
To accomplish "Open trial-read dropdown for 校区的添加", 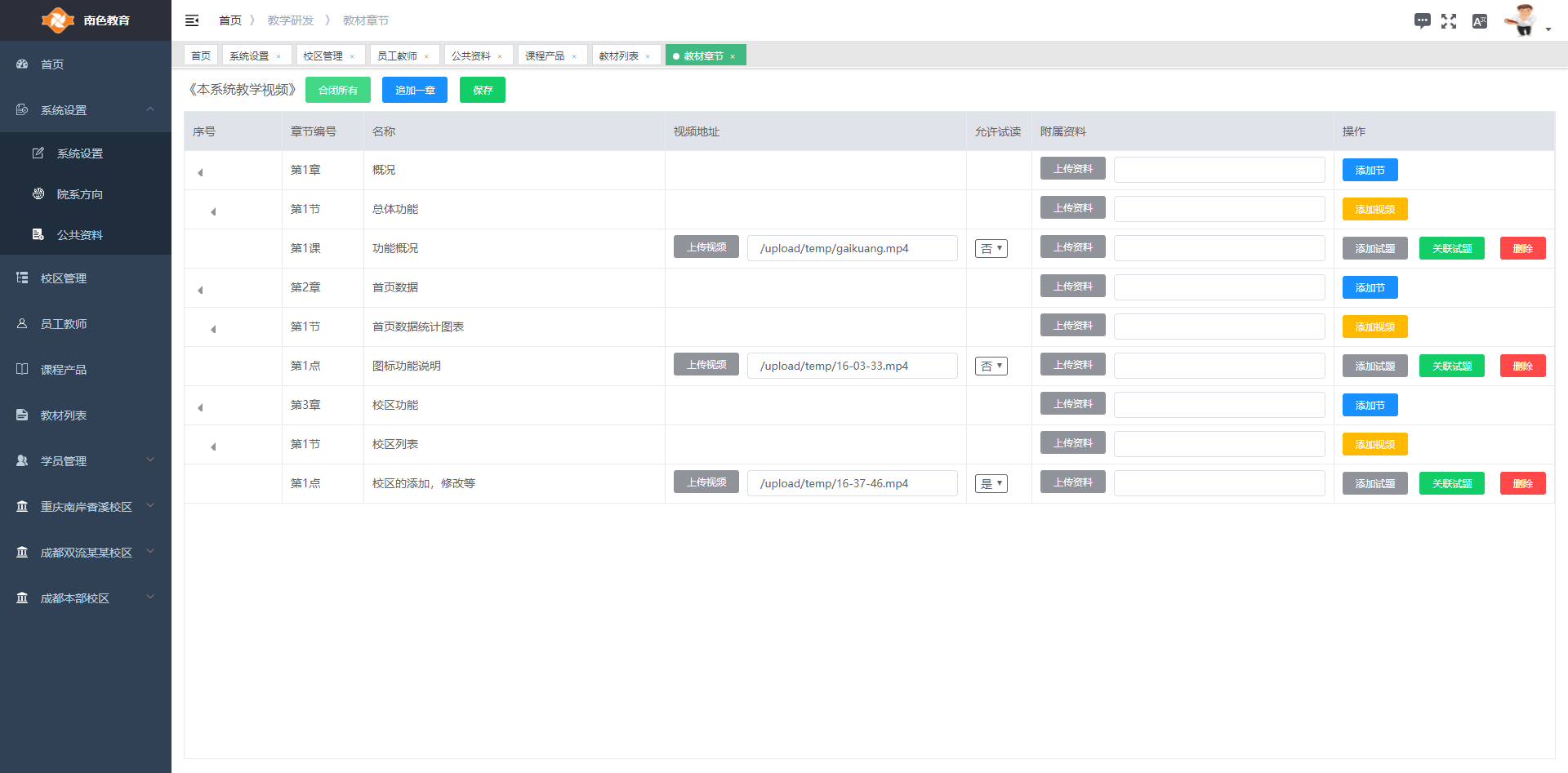I will 991,484.
